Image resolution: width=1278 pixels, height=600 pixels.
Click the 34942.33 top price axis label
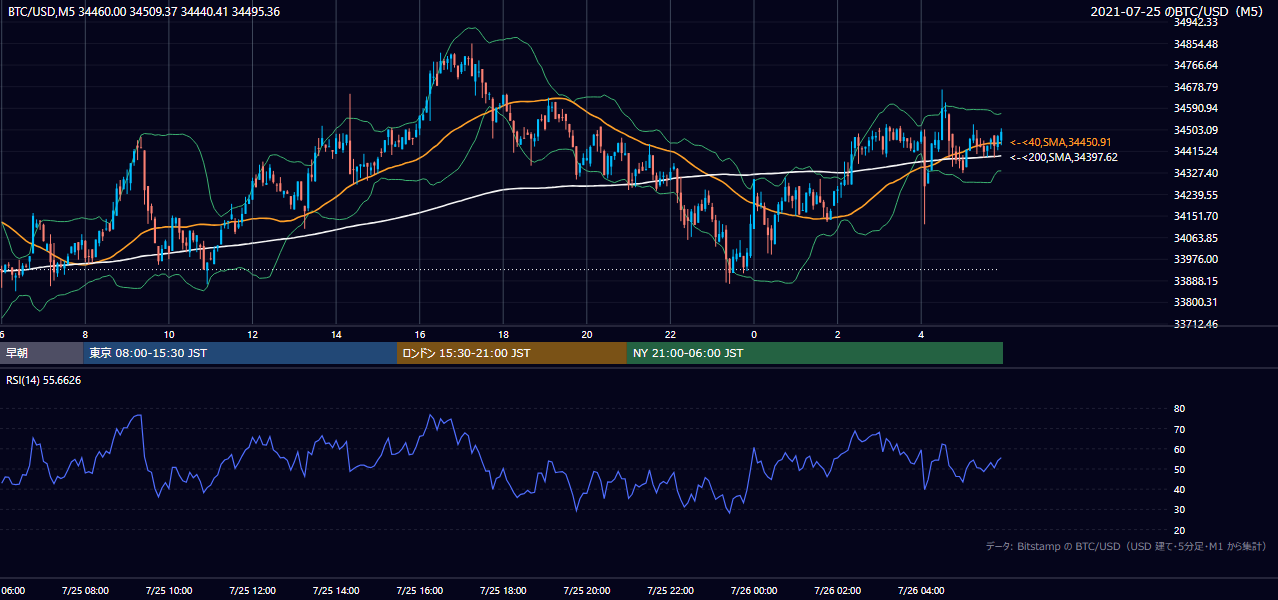pyautogui.click(x=1195, y=22)
